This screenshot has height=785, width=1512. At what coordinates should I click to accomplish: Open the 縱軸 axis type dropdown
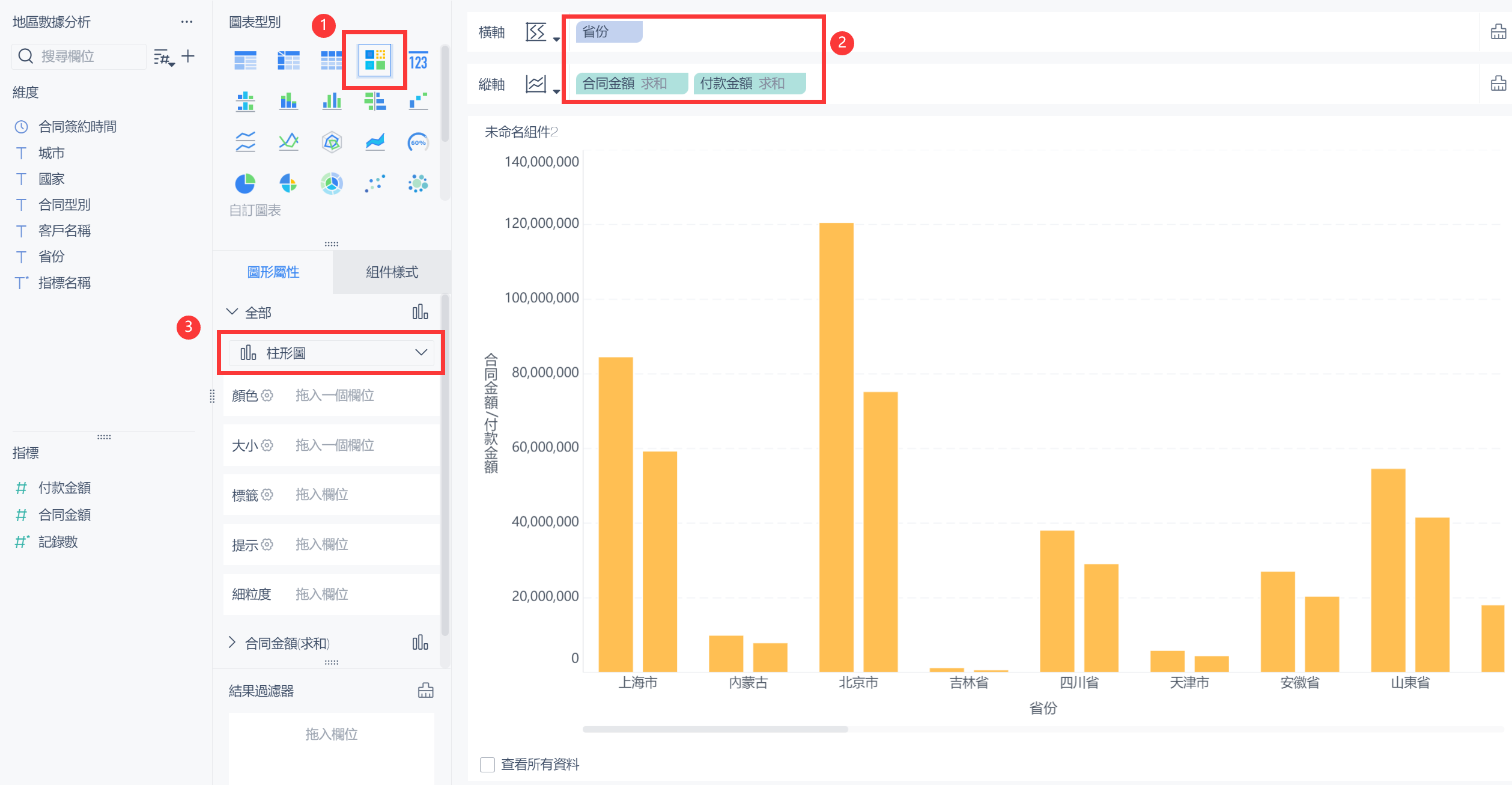(x=542, y=84)
